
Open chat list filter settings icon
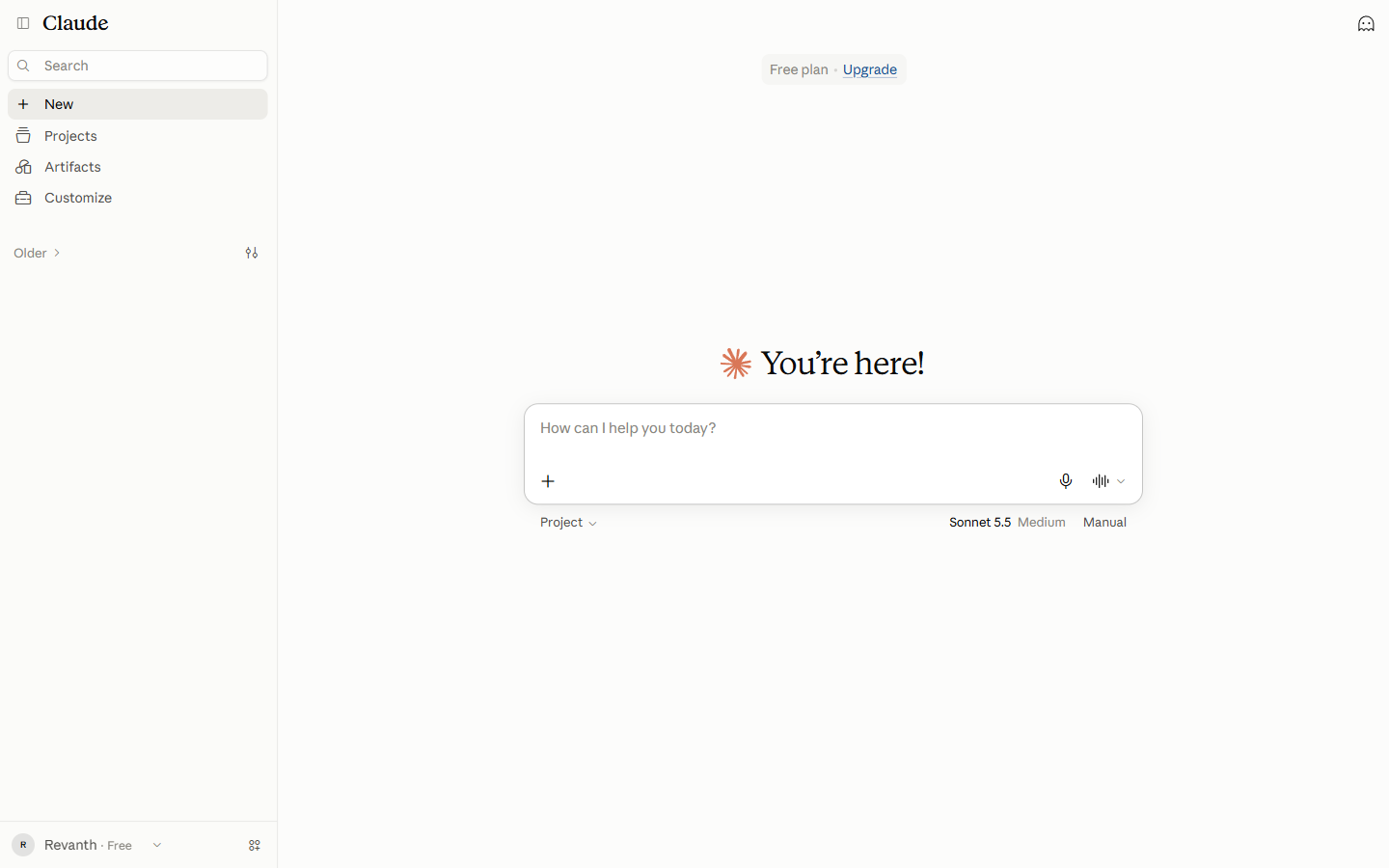coord(252,253)
